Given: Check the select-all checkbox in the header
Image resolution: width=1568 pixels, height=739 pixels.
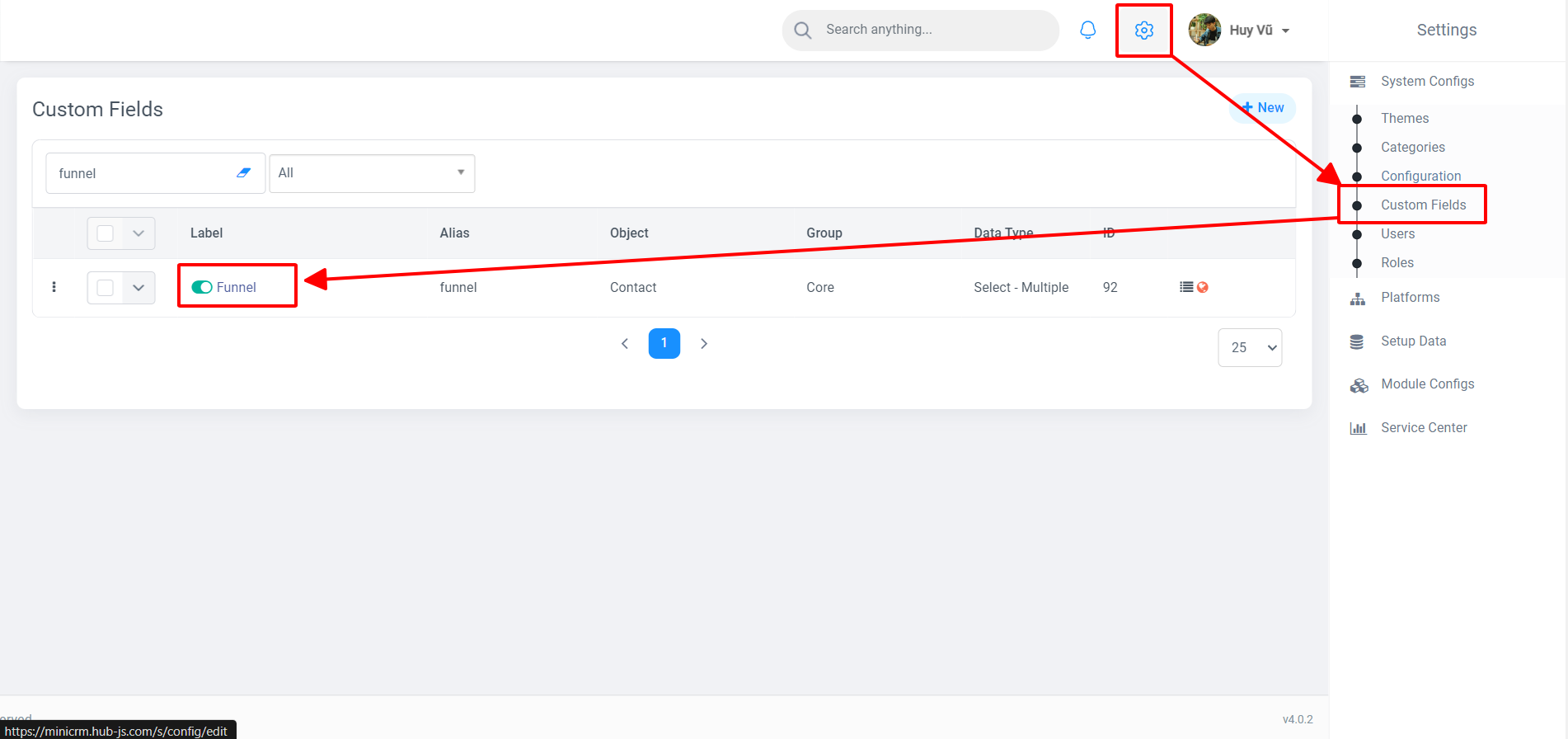Looking at the screenshot, I should point(106,233).
